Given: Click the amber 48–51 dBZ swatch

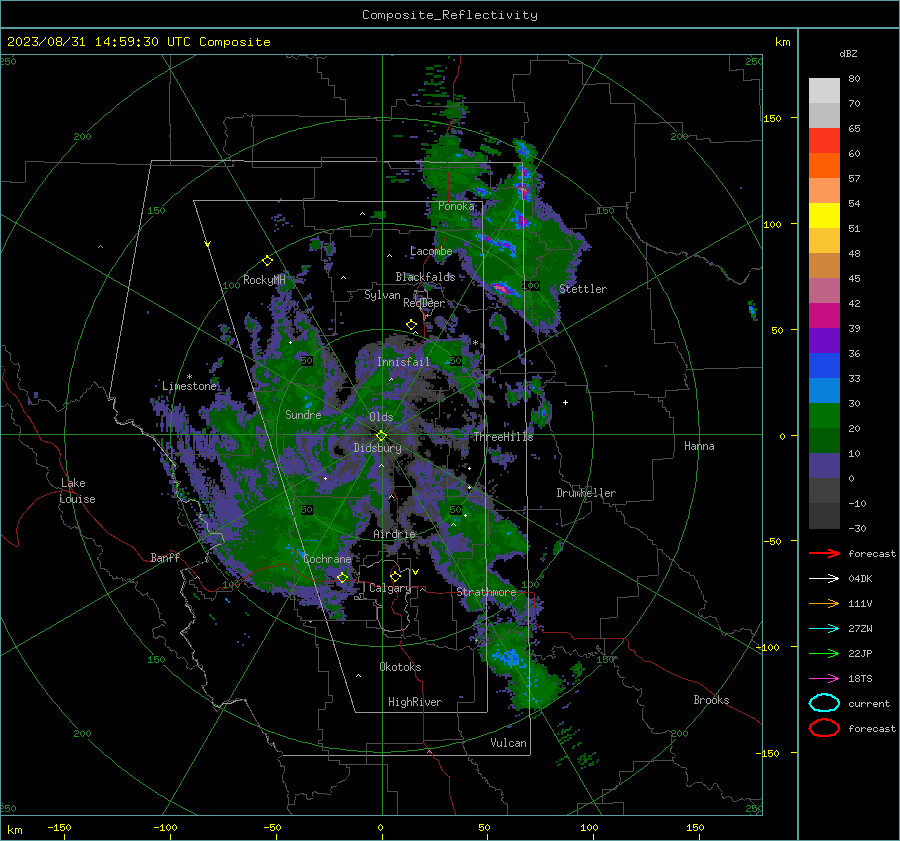Looking at the screenshot, I should (x=824, y=241).
